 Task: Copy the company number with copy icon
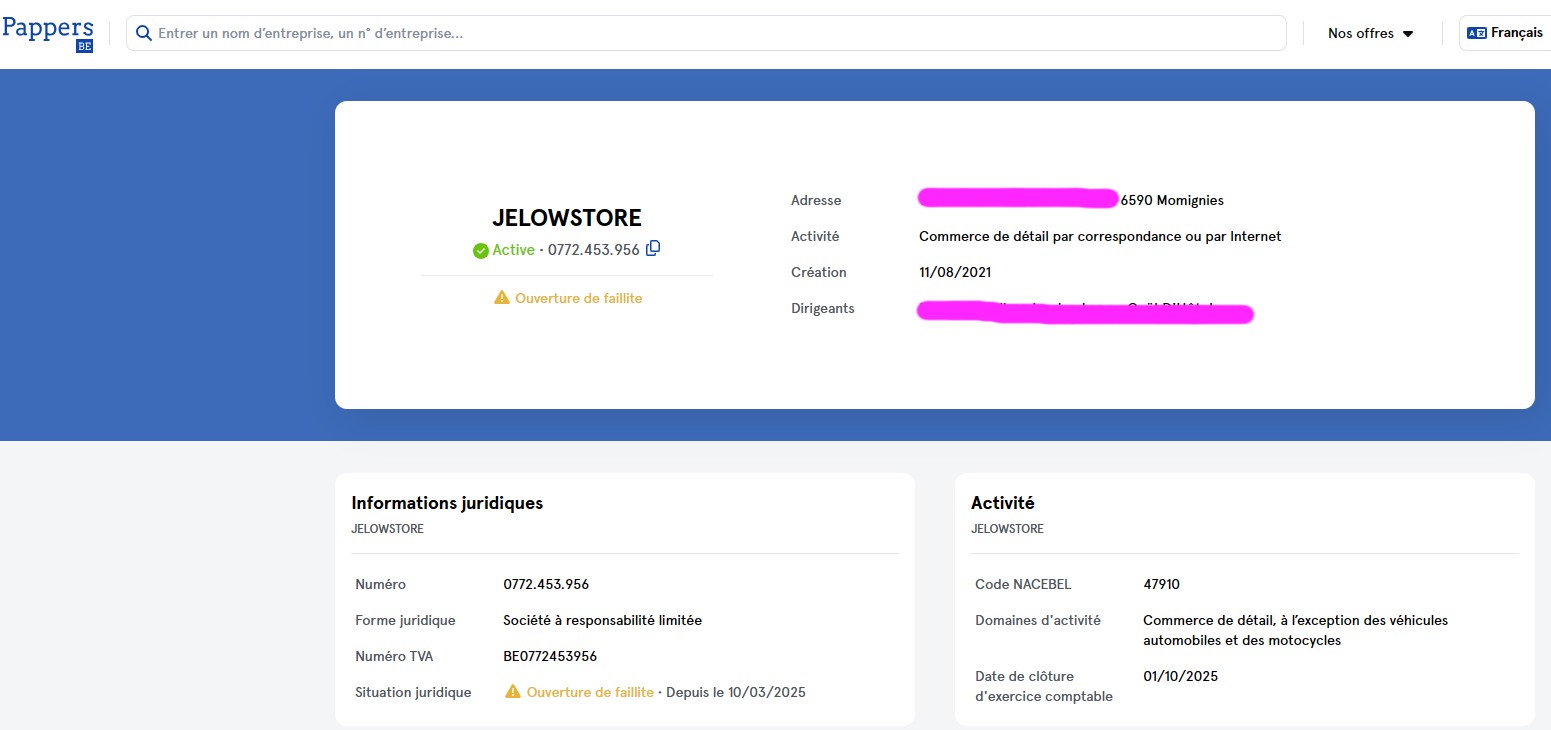(653, 249)
